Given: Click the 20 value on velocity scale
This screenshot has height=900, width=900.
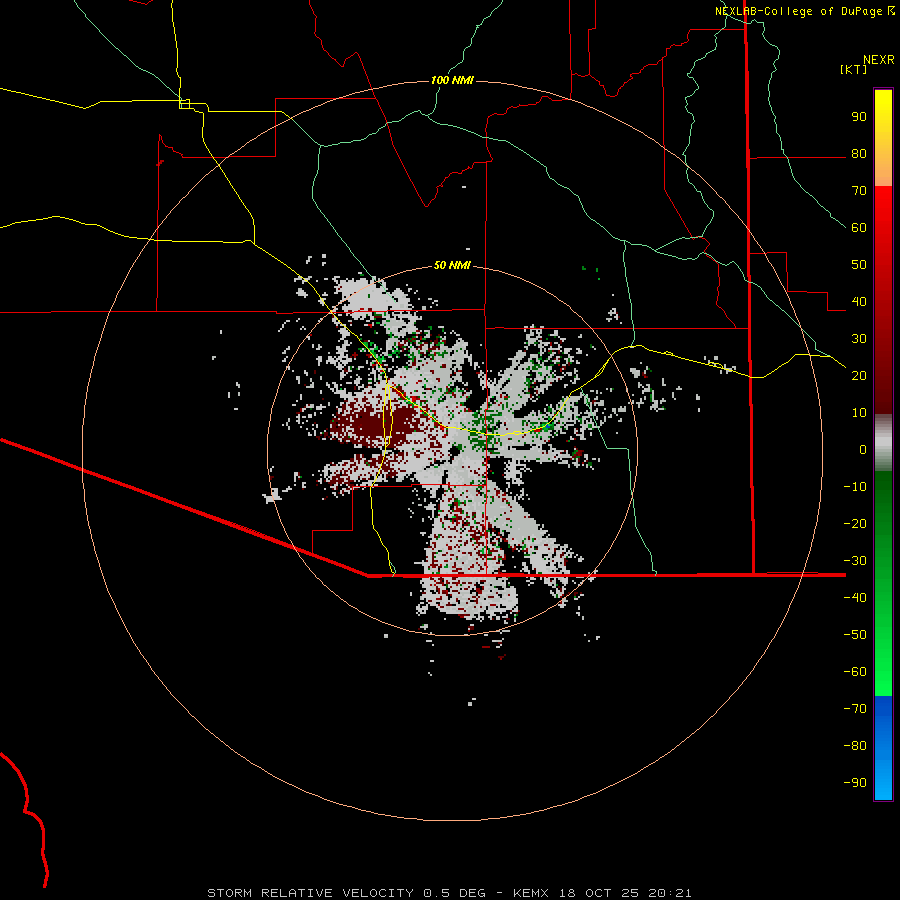Looking at the screenshot, I should 859,375.
